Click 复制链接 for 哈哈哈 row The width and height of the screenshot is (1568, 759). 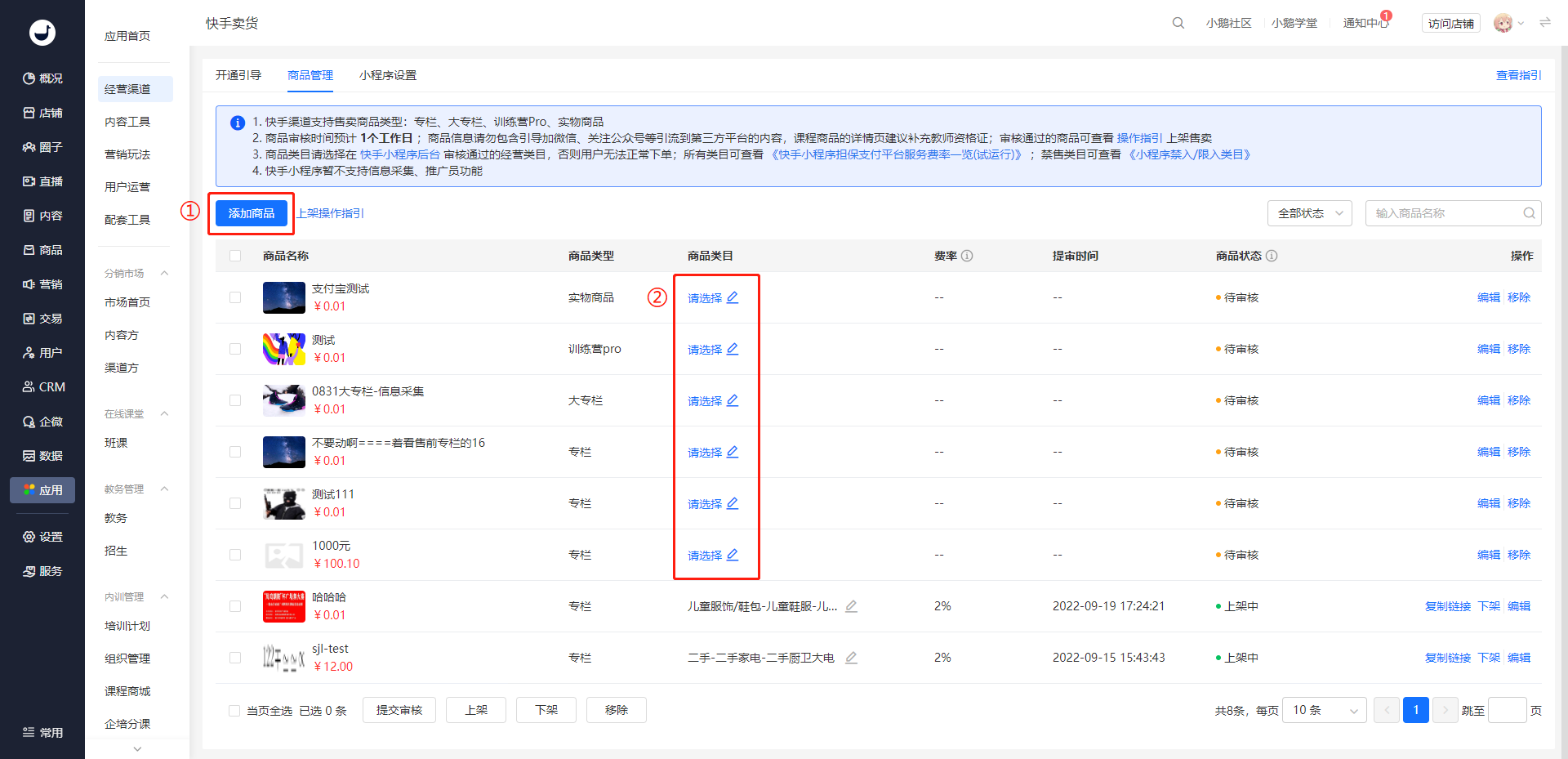pos(1448,606)
